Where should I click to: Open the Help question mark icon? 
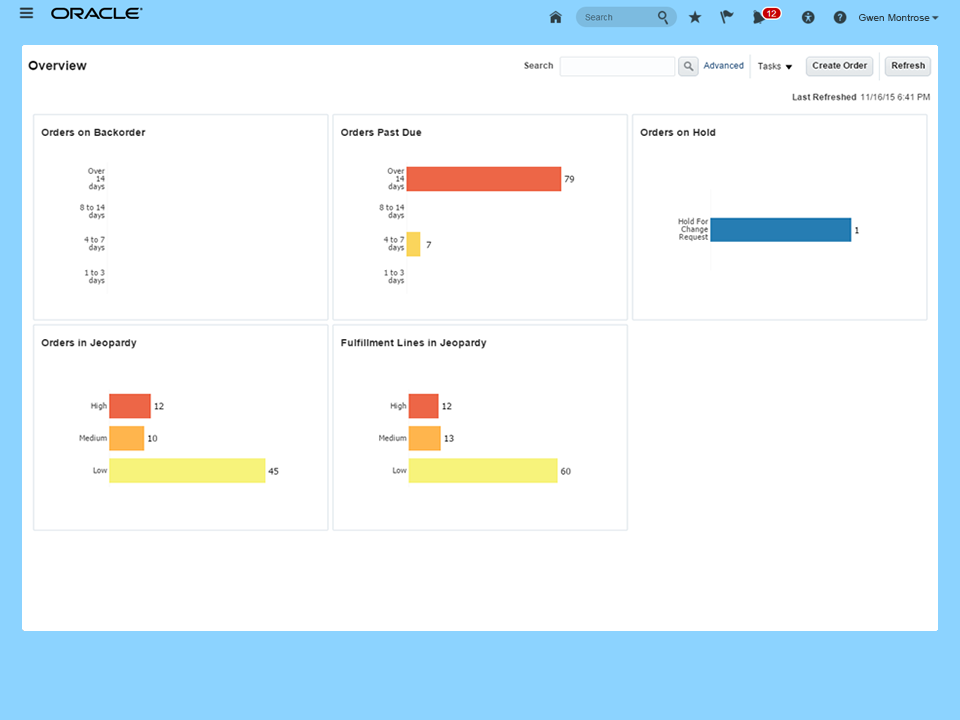point(840,18)
